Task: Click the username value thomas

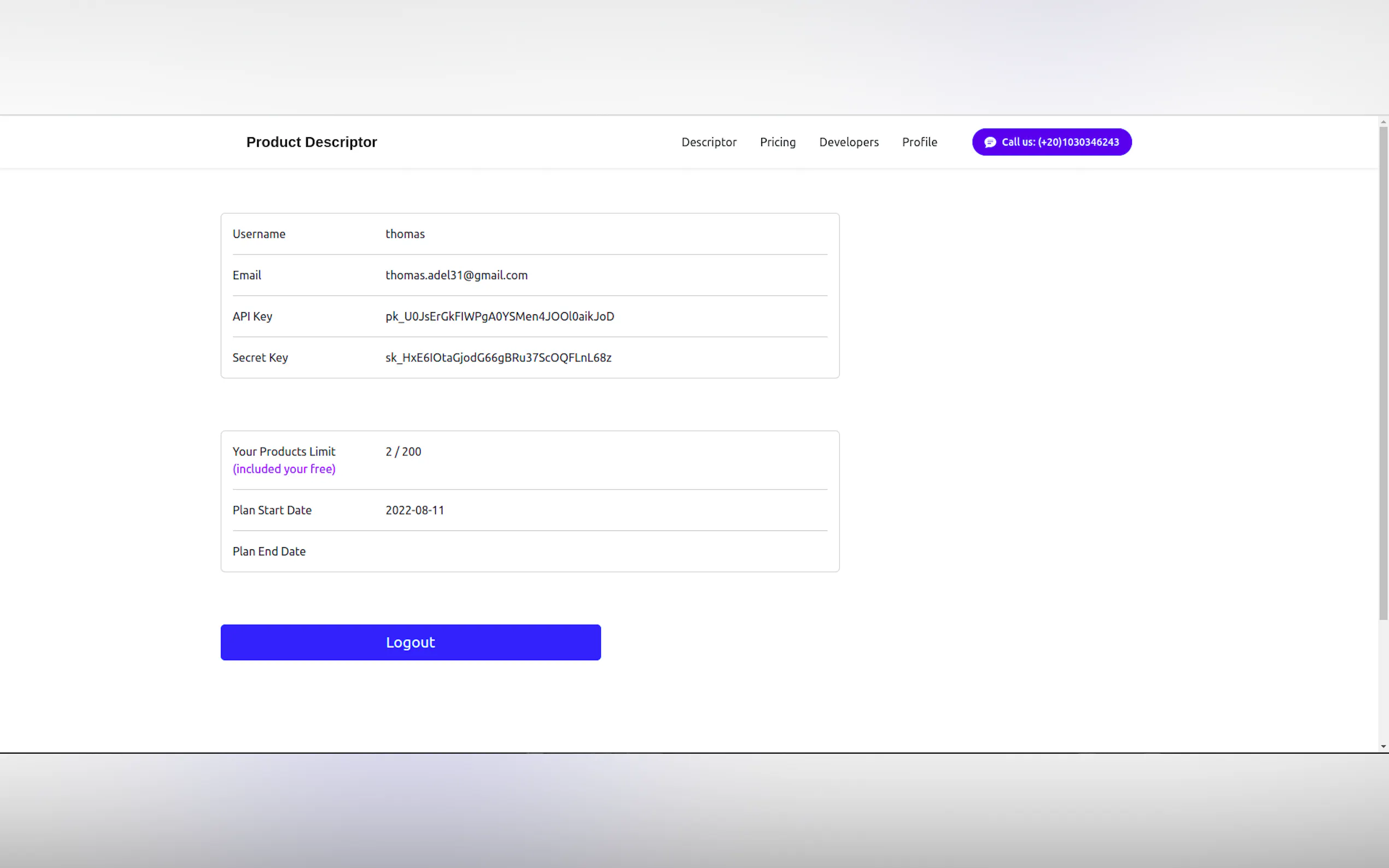Action: coord(405,234)
